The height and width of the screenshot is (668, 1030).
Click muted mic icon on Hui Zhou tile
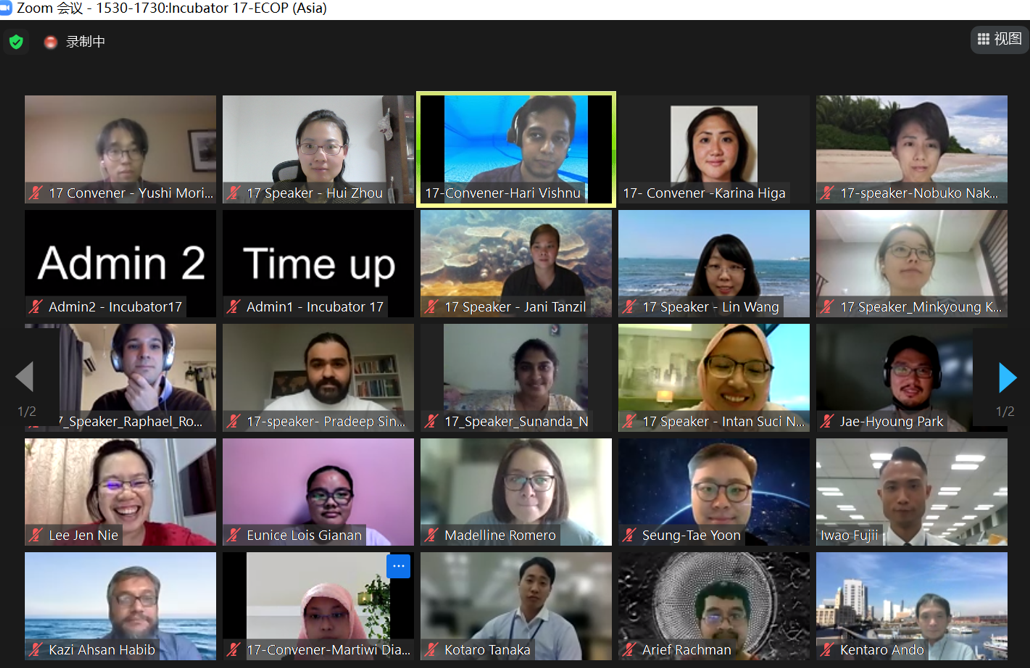(x=235, y=193)
